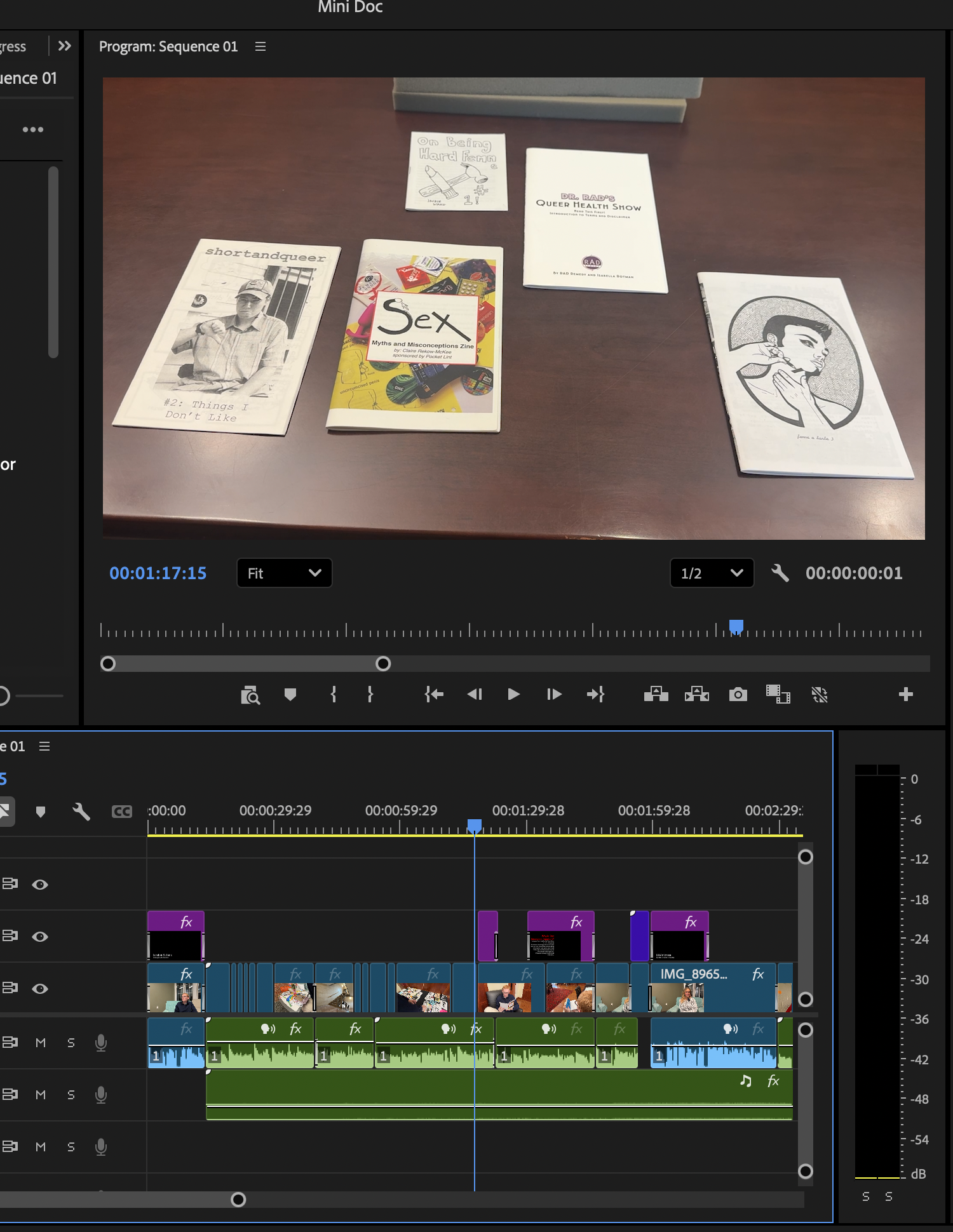Select the first purple title clip
Screen dimensions: 953x1232
[x=176, y=935]
